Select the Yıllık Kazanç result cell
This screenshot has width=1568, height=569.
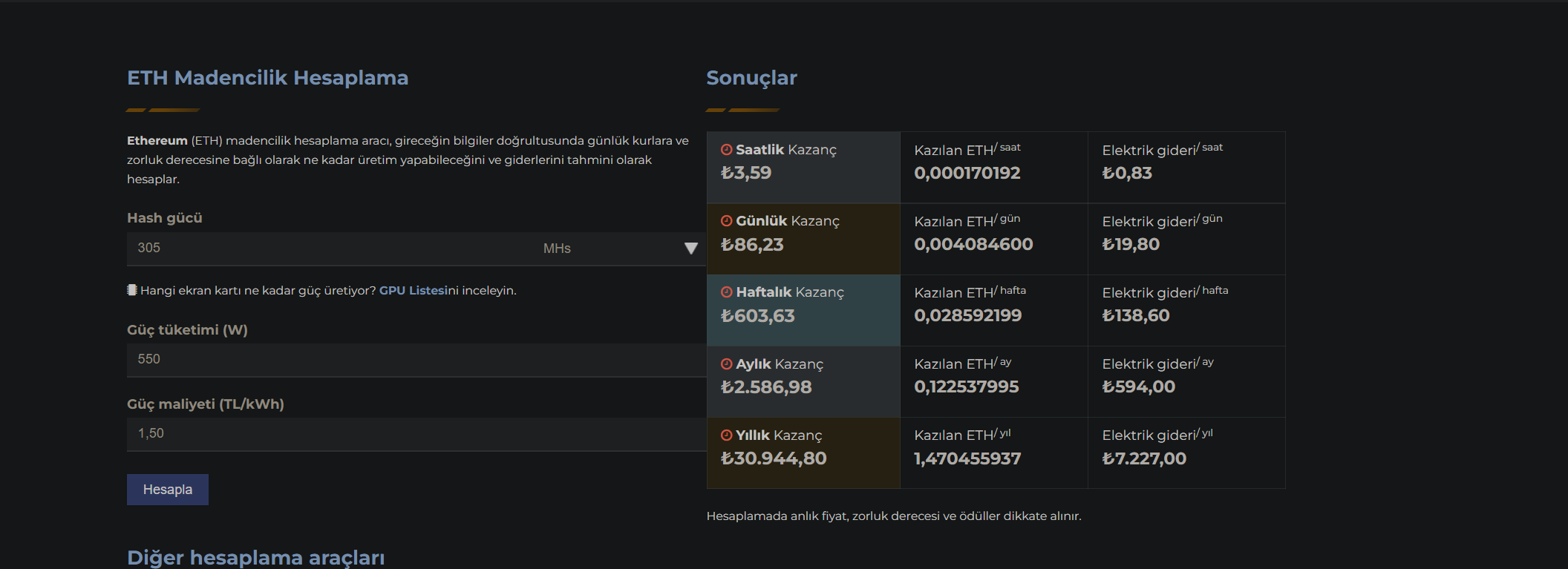coord(803,453)
